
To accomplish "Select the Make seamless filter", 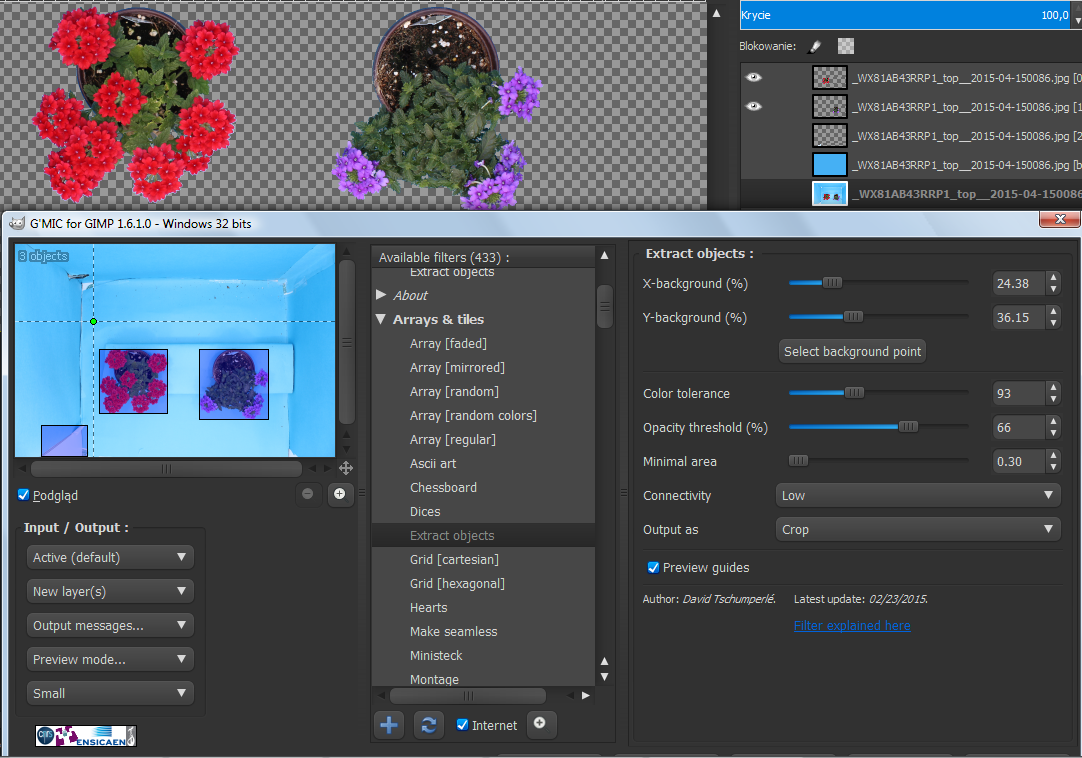I will point(453,632).
